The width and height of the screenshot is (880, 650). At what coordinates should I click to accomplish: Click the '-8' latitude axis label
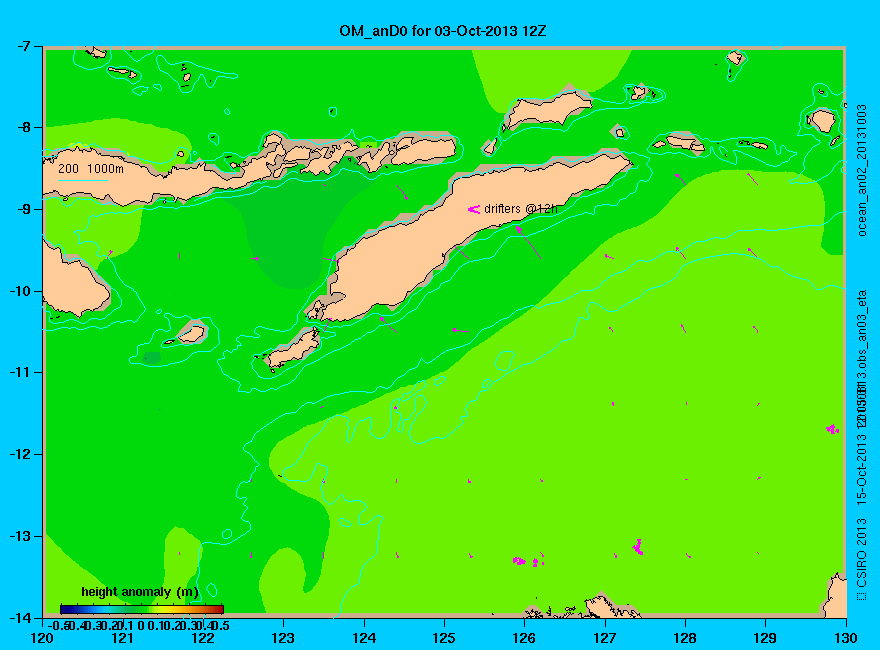coord(22,127)
